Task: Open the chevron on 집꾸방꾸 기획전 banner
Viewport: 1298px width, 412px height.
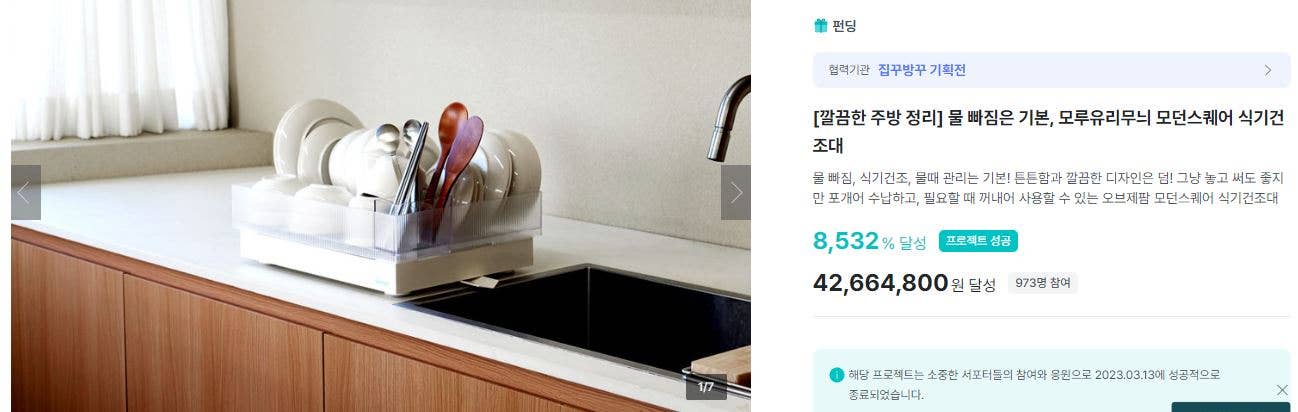Action: tap(1268, 70)
